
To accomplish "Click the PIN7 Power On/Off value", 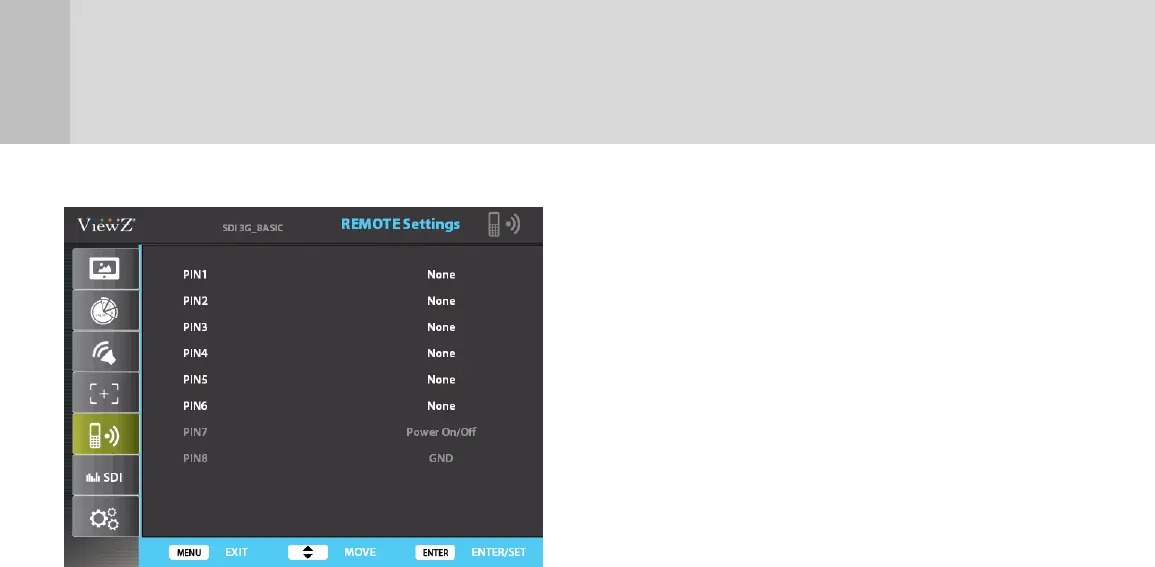I will 441,432.
